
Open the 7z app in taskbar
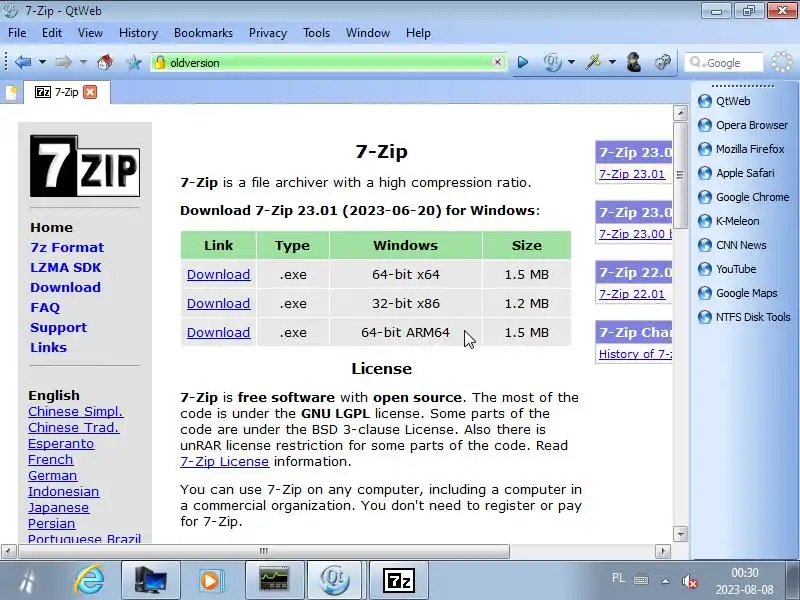(x=398, y=581)
